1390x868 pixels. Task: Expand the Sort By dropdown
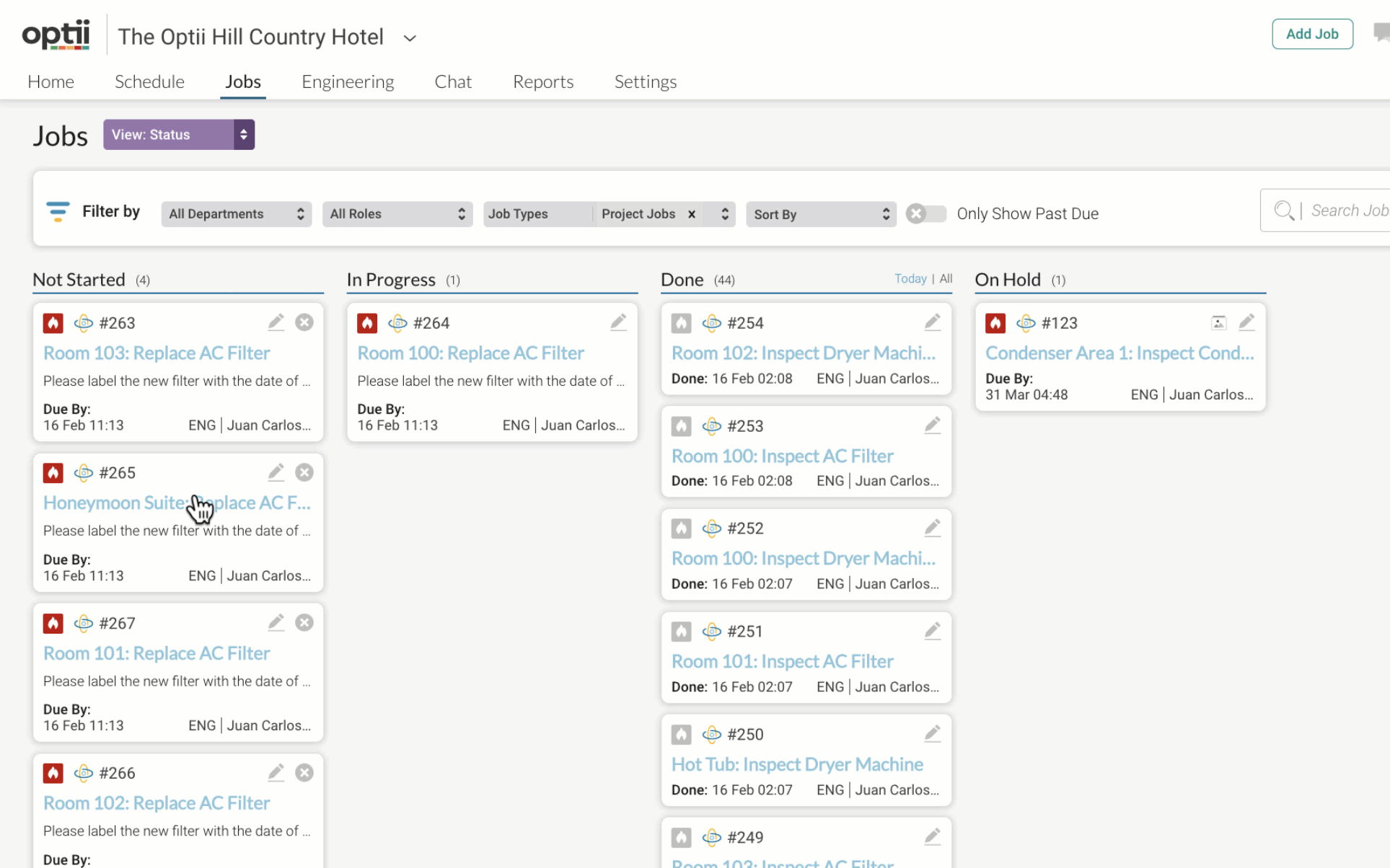(x=820, y=214)
